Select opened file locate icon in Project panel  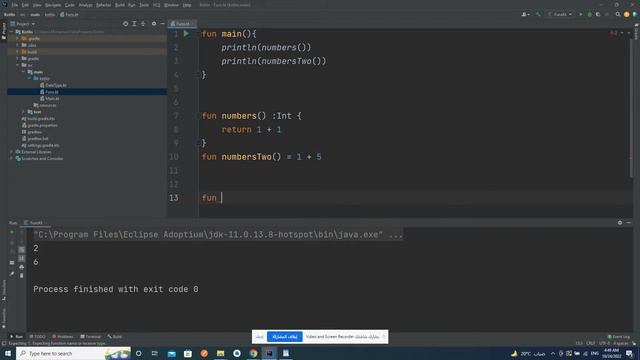coord(125,24)
